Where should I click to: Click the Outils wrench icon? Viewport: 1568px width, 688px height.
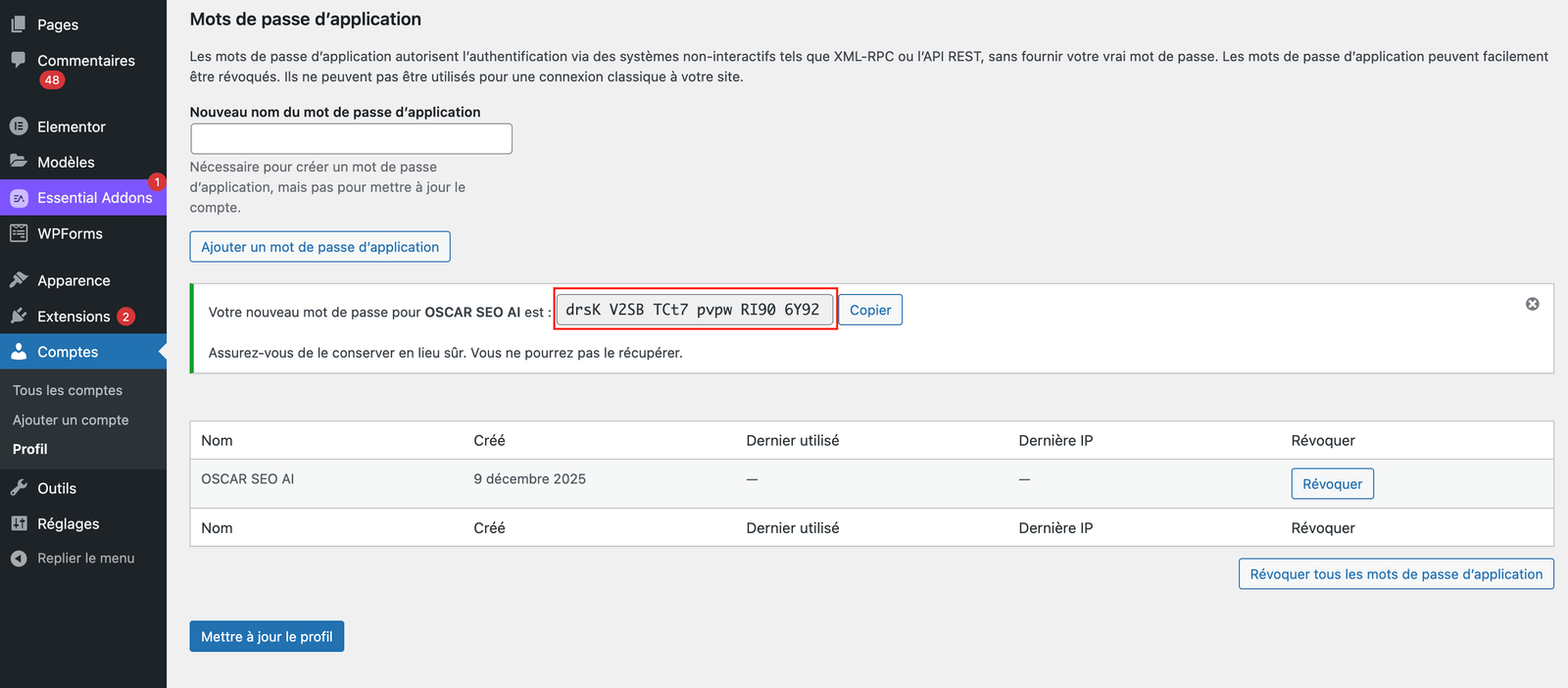pos(19,488)
